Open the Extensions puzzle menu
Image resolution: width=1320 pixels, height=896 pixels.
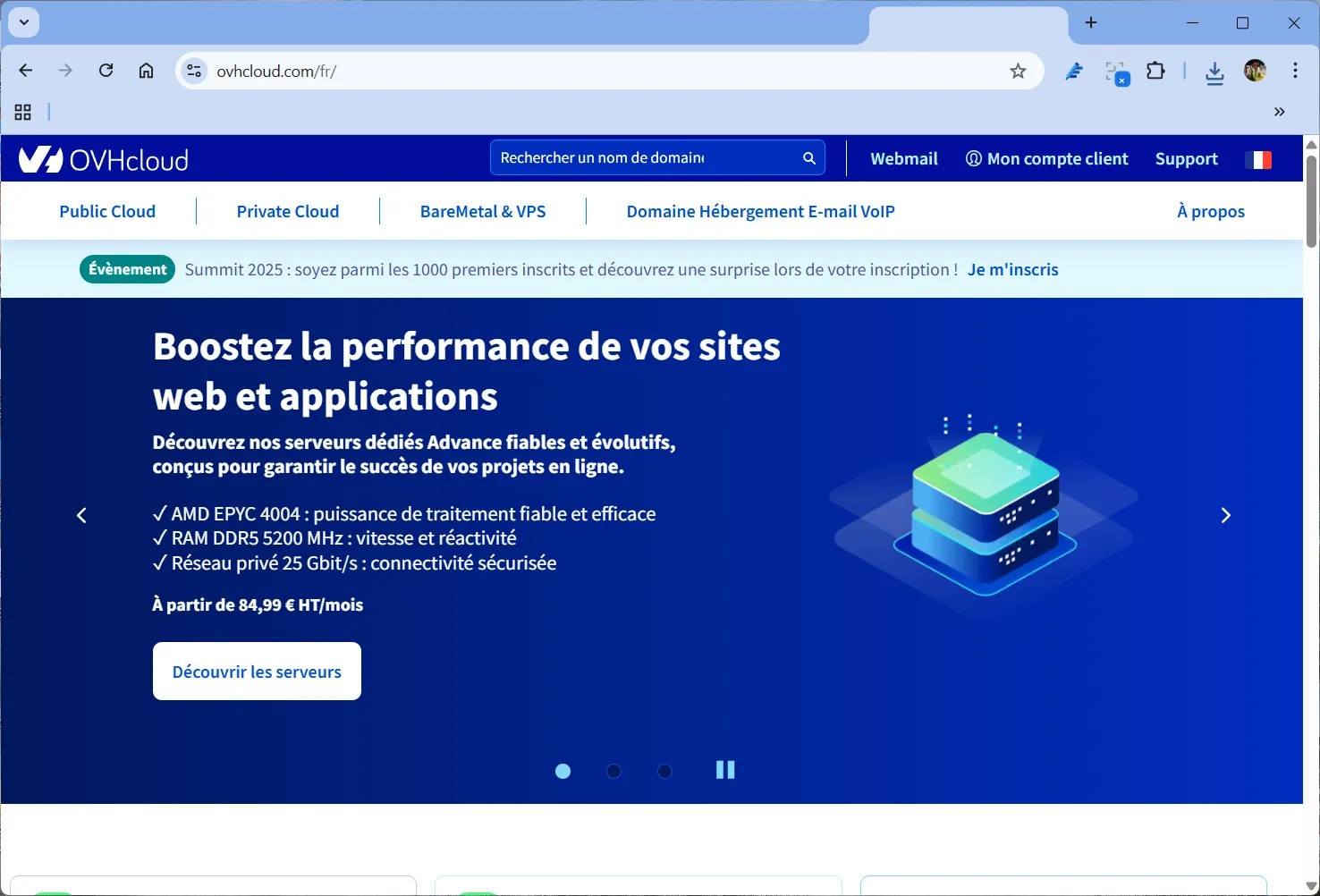pos(1155,72)
